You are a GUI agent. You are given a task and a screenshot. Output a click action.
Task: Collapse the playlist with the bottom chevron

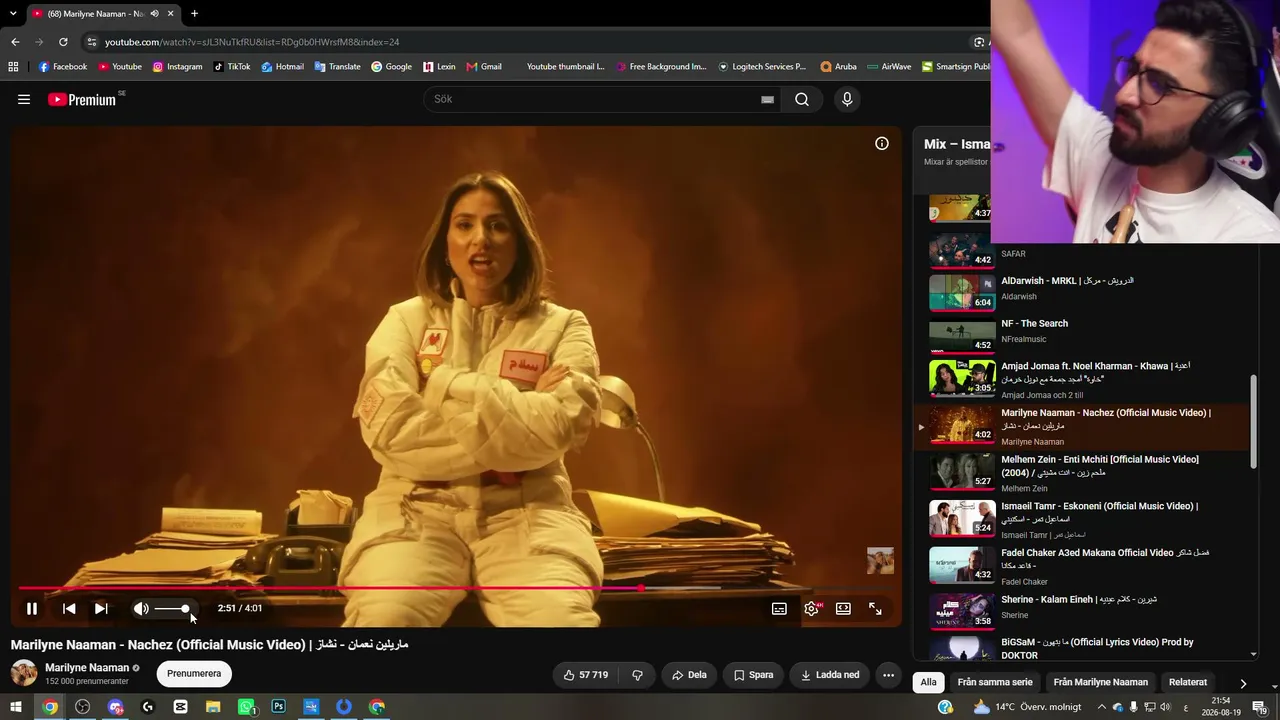[x=1254, y=654]
